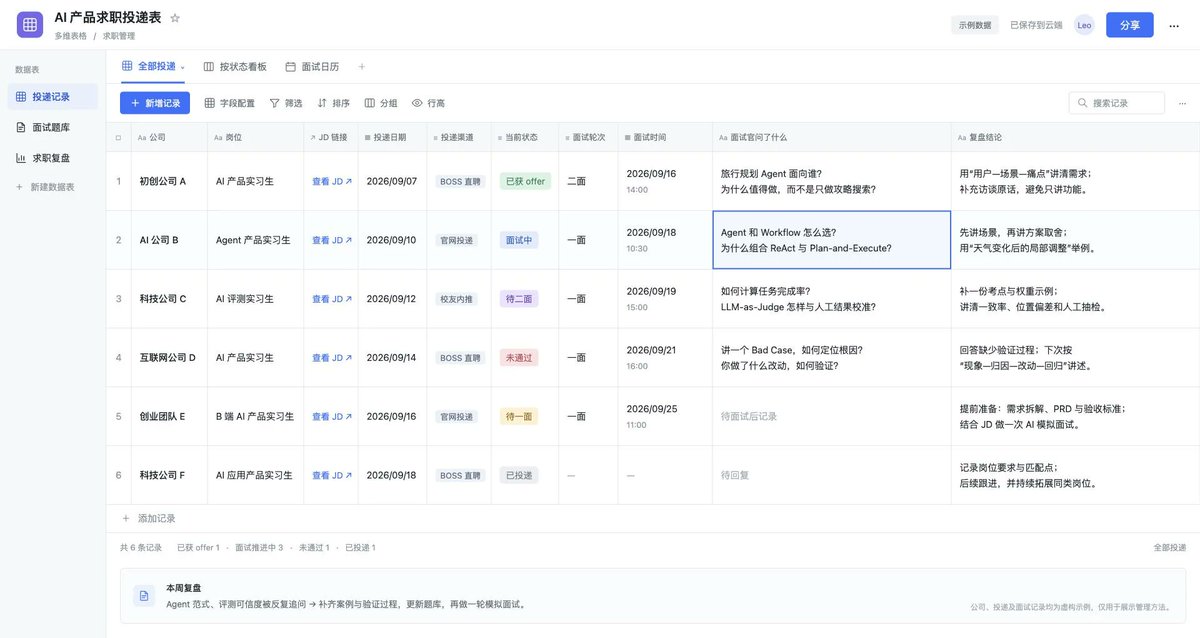Open 查看 JD link for AI 公司 B

coord(331,240)
